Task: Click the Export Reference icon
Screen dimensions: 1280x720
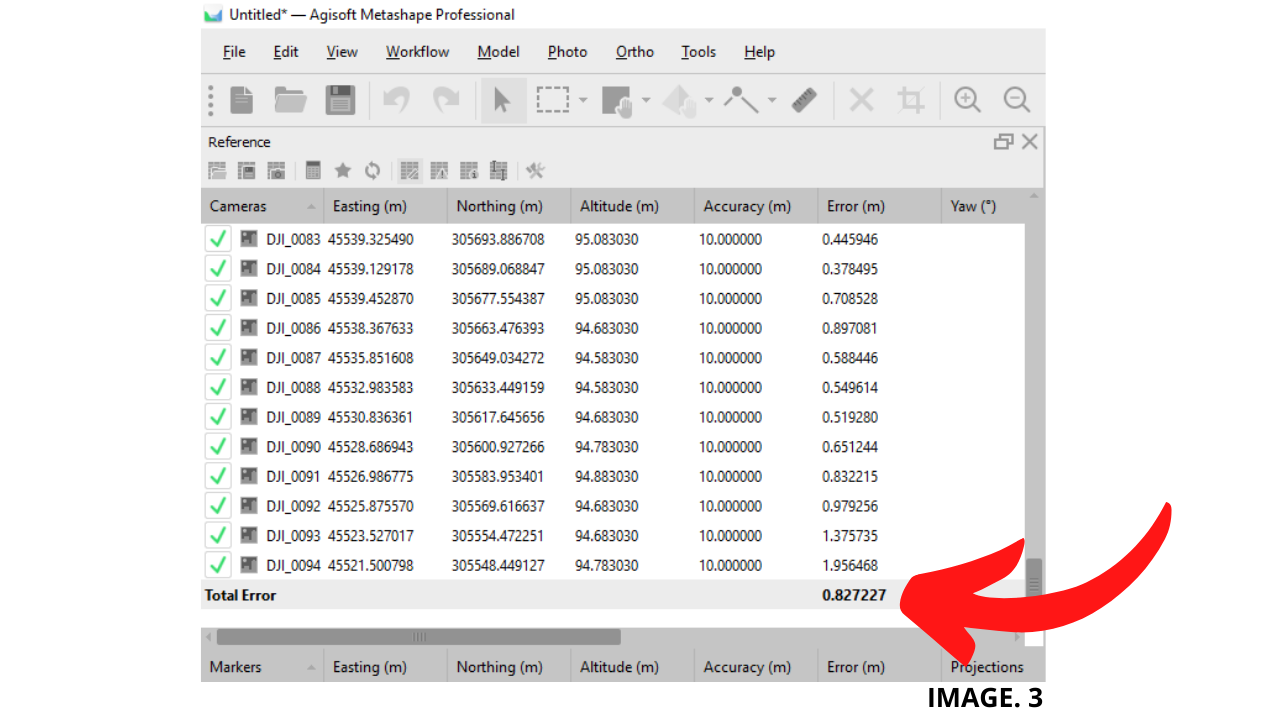Action: pyautogui.click(x=246, y=171)
